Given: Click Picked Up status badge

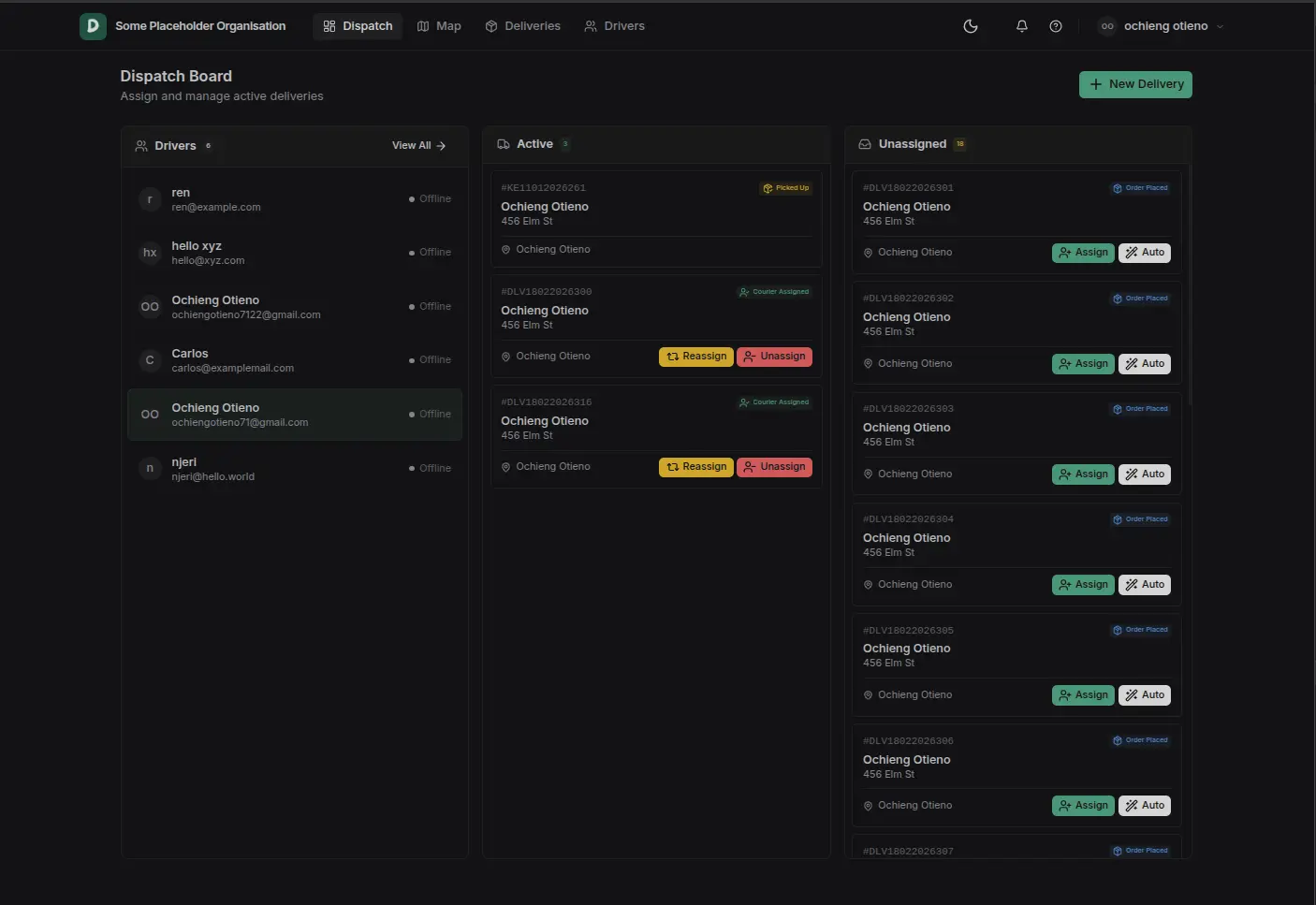Looking at the screenshot, I should (786, 188).
